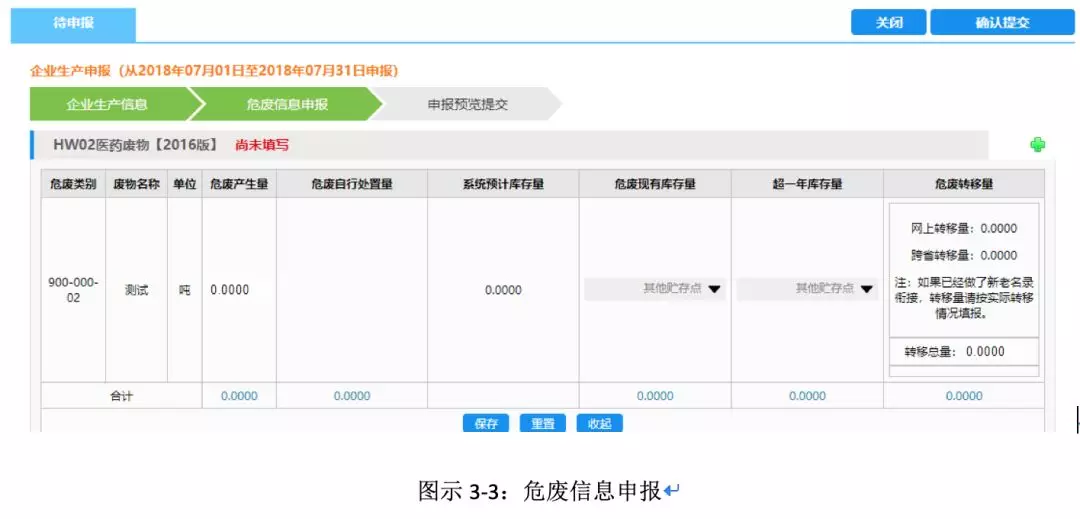Image resolution: width=1080 pixels, height=519 pixels.
Task: Click the 网上转移量 value
Action: 997,229
